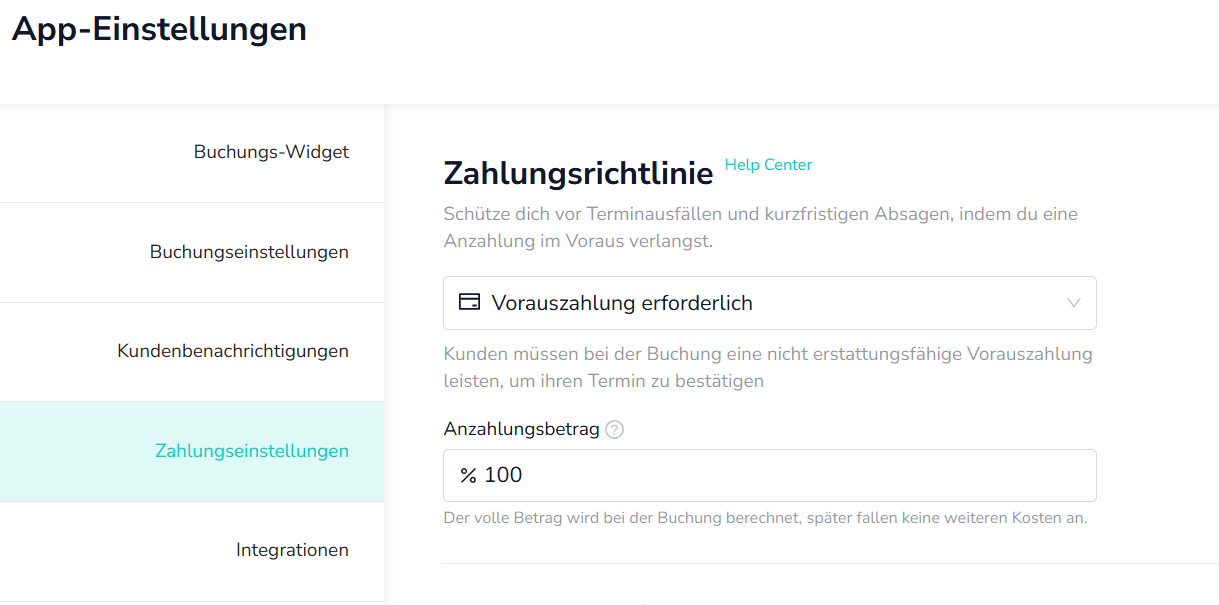Click the Zahlungsrichtlinie heading
This screenshot has width=1219, height=605.
point(578,173)
